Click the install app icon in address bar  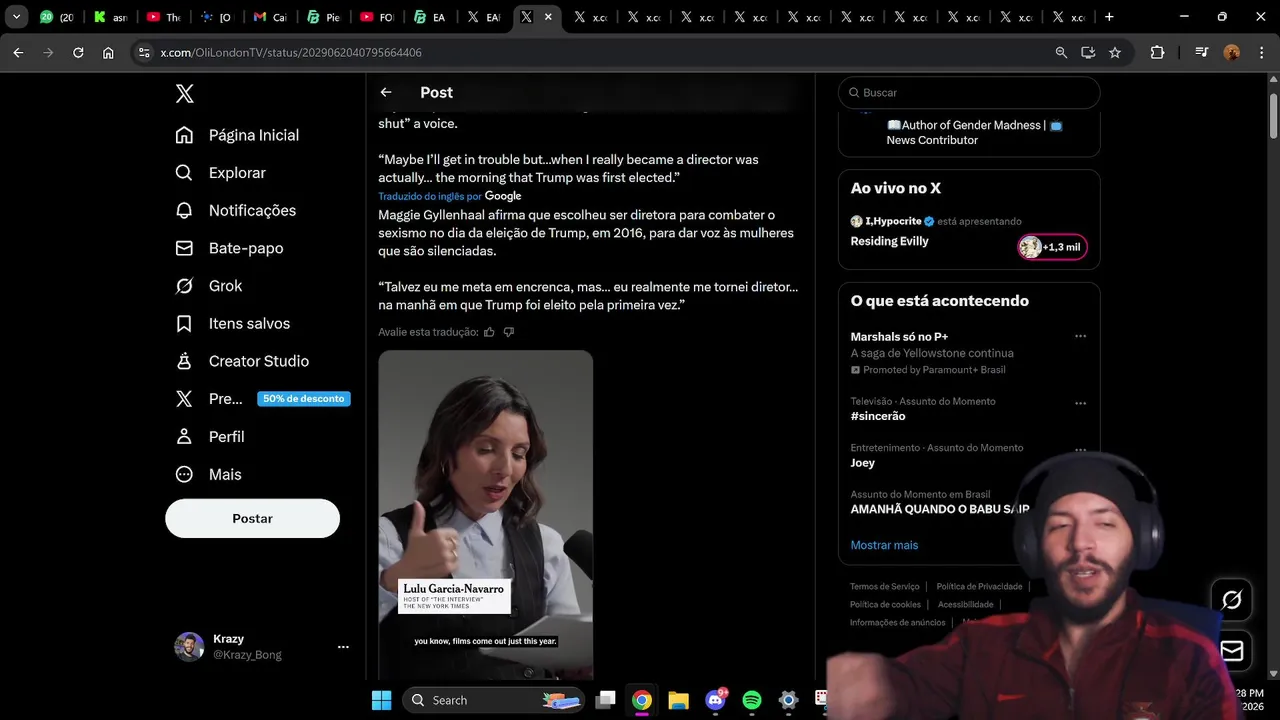point(1088,53)
